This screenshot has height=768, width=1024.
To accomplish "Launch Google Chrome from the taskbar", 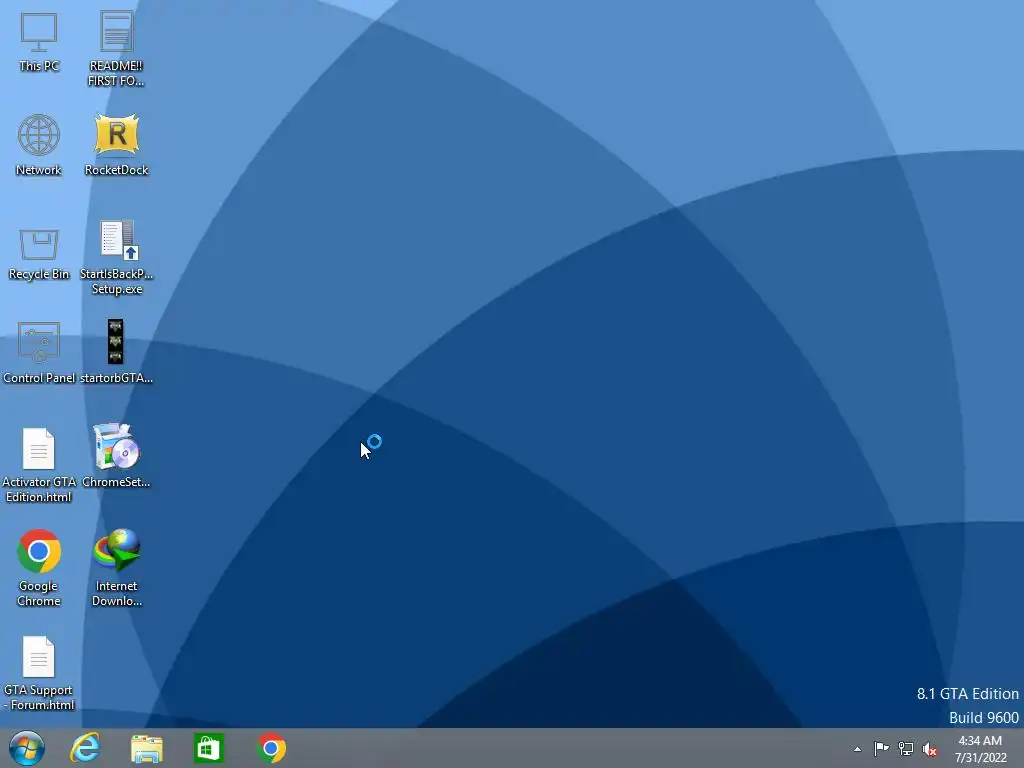I will coord(271,748).
